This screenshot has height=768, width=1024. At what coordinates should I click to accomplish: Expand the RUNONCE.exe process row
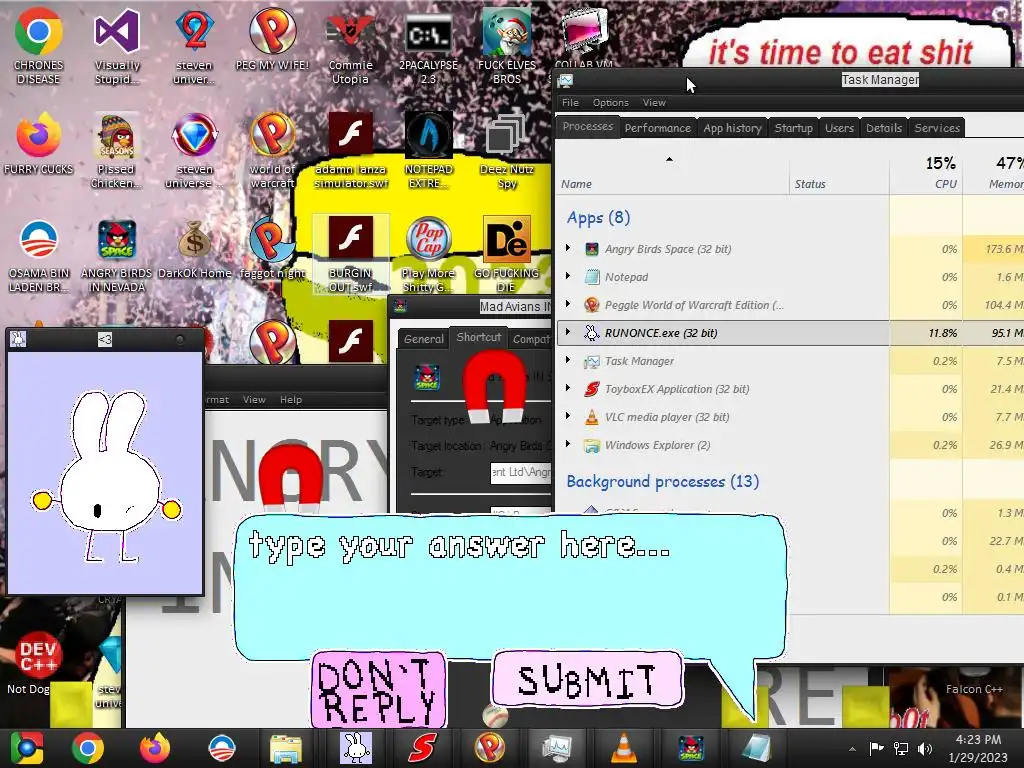[x=568, y=332]
